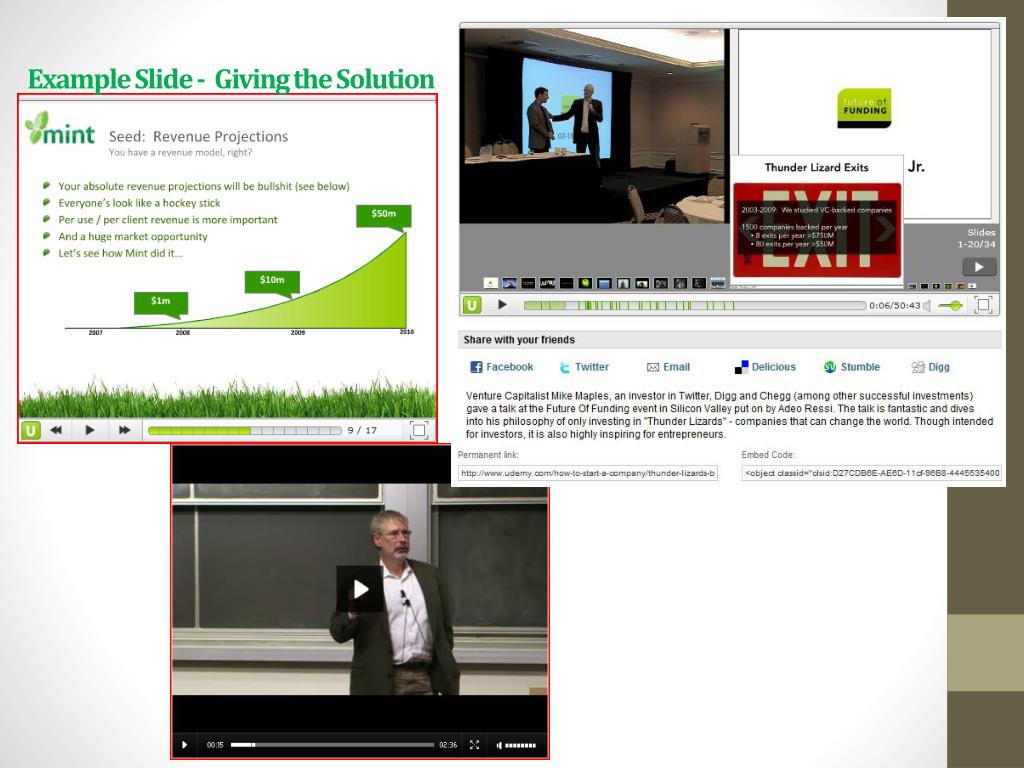The height and width of the screenshot is (768, 1024).
Task: Click the large play overlay on lecture video
Action: (x=360, y=589)
